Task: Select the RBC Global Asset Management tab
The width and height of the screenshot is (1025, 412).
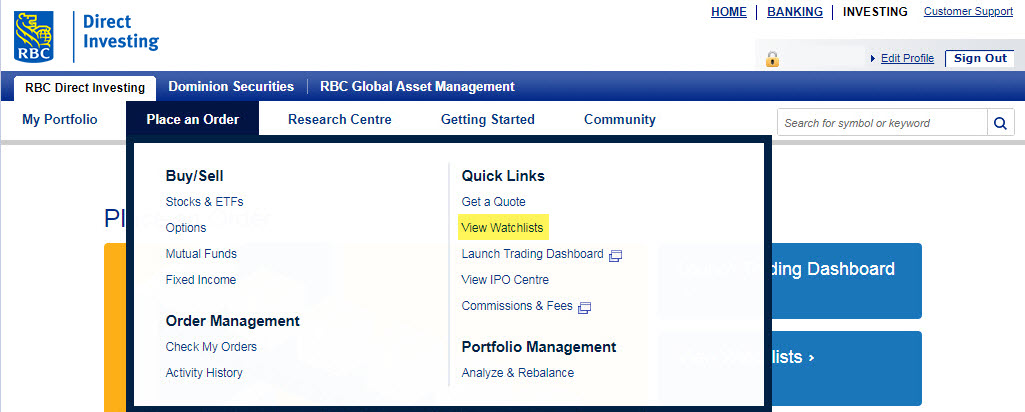Action: [x=417, y=87]
